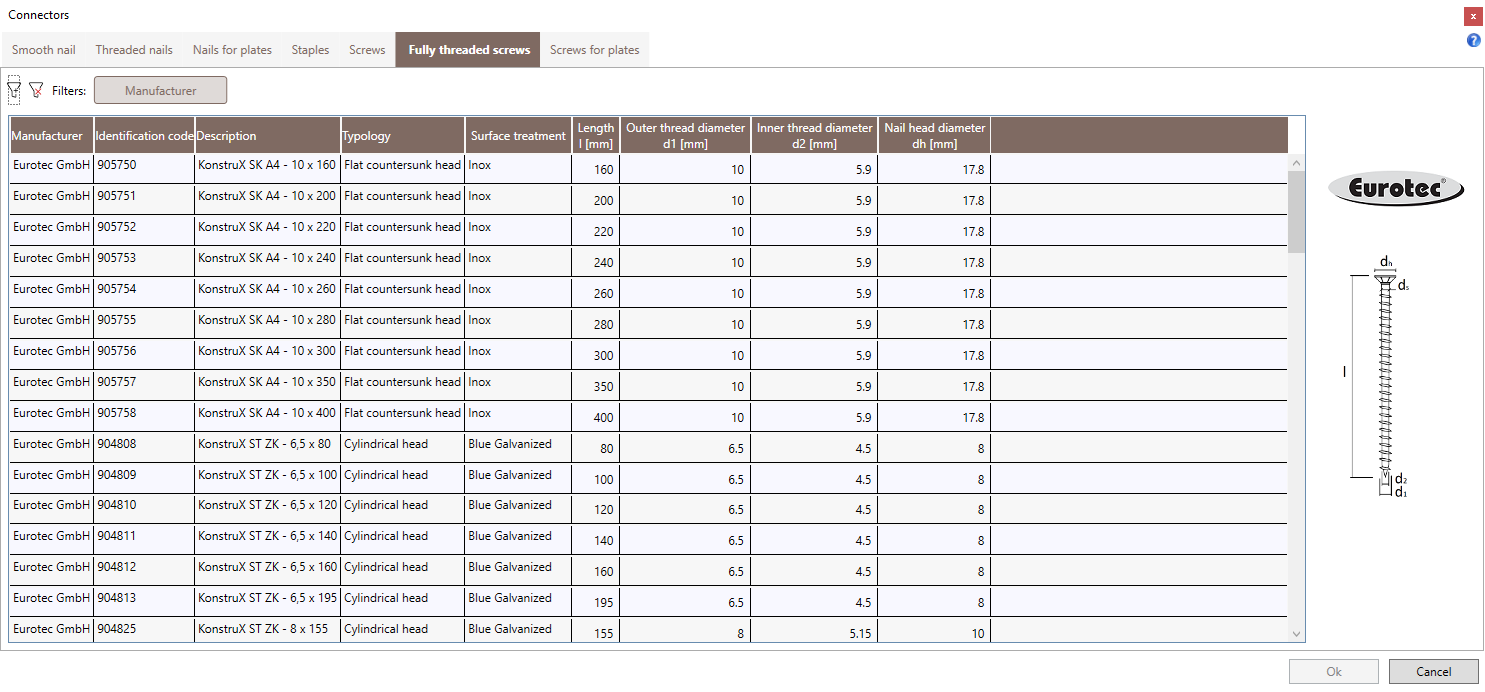Click outer diameter 6.5 in row 904809

tap(735, 480)
